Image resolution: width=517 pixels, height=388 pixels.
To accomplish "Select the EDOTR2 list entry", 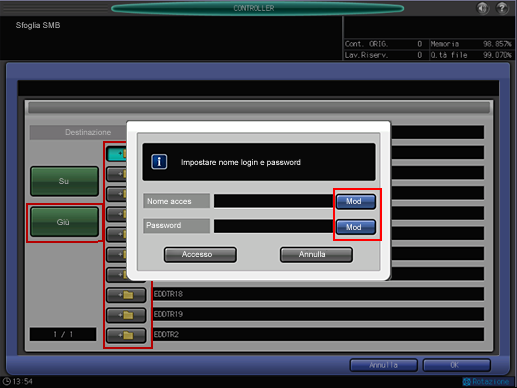I will coord(318,334).
